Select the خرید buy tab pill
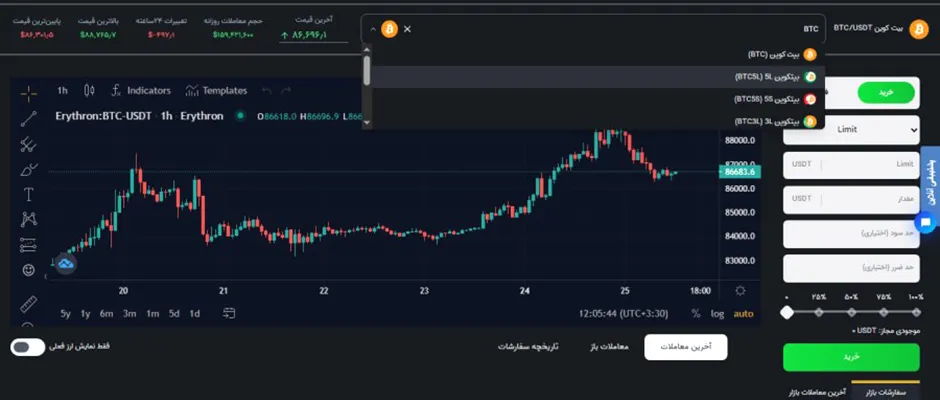 886,93
